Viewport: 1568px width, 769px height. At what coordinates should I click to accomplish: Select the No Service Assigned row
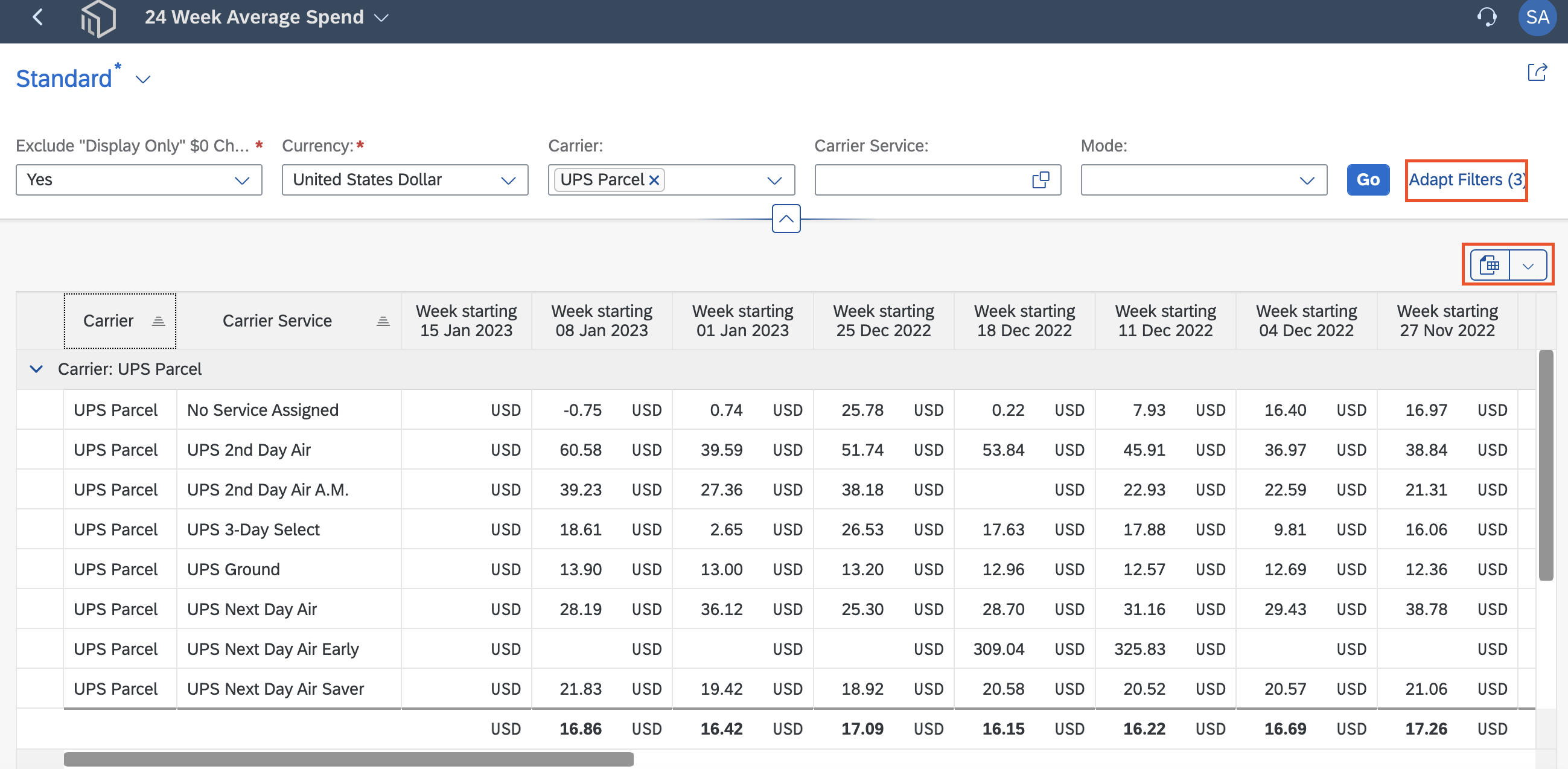(776, 410)
